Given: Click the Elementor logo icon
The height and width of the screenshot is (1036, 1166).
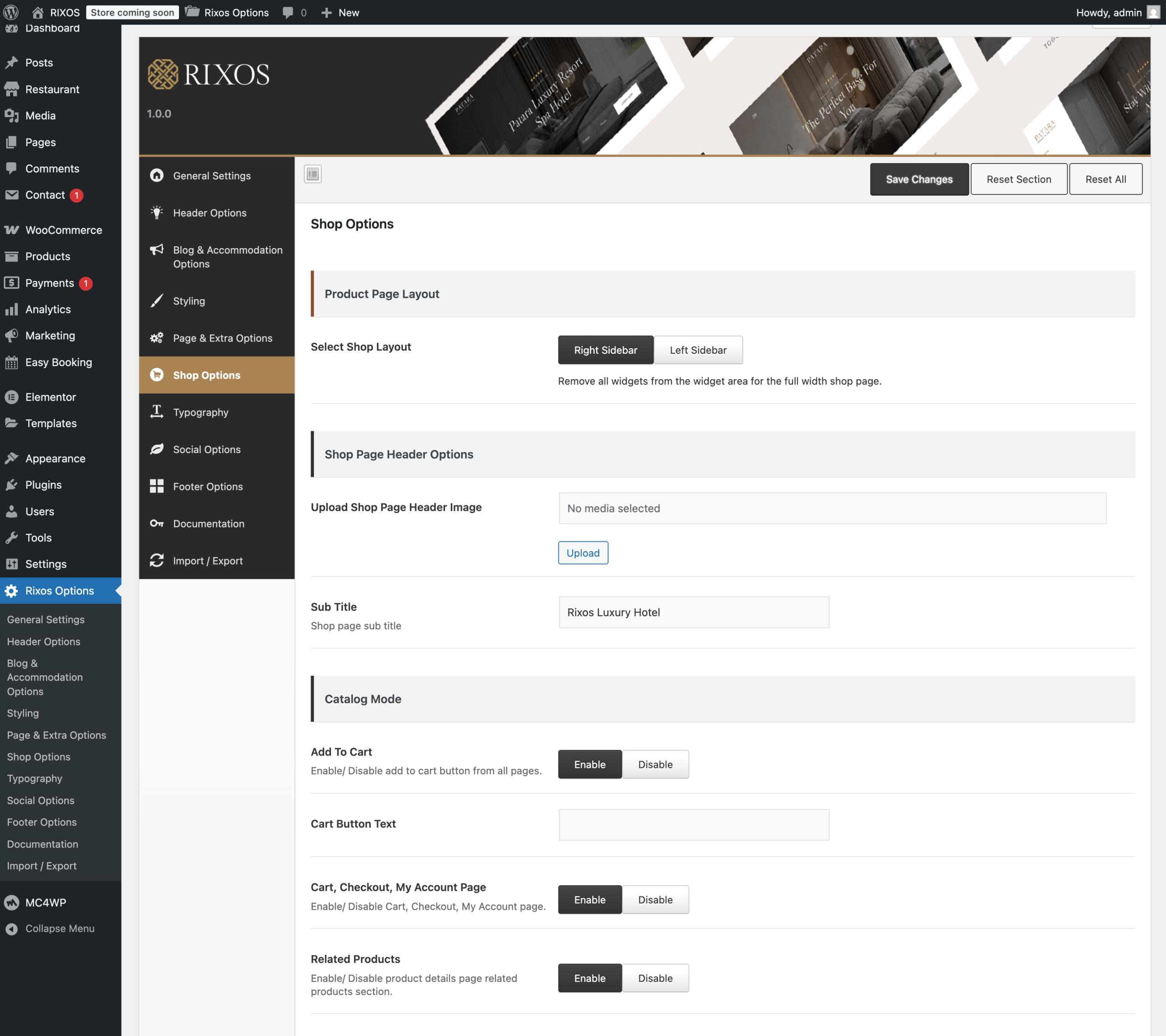Looking at the screenshot, I should (11, 397).
